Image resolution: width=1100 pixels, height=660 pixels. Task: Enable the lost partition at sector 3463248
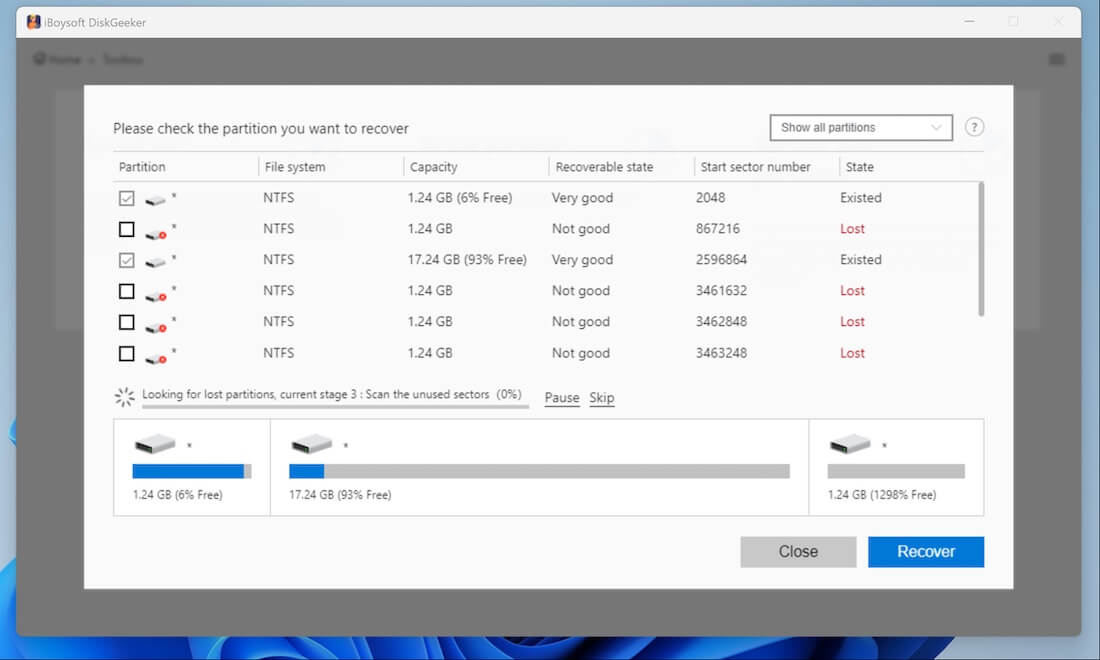point(126,353)
